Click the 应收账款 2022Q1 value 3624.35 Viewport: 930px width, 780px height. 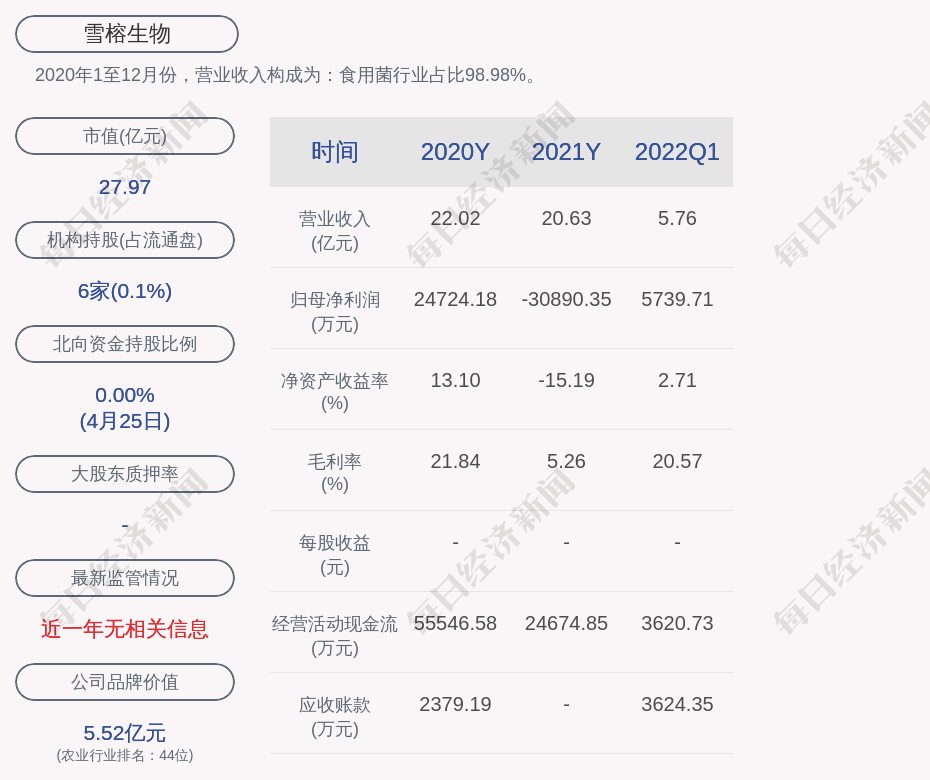click(x=677, y=704)
